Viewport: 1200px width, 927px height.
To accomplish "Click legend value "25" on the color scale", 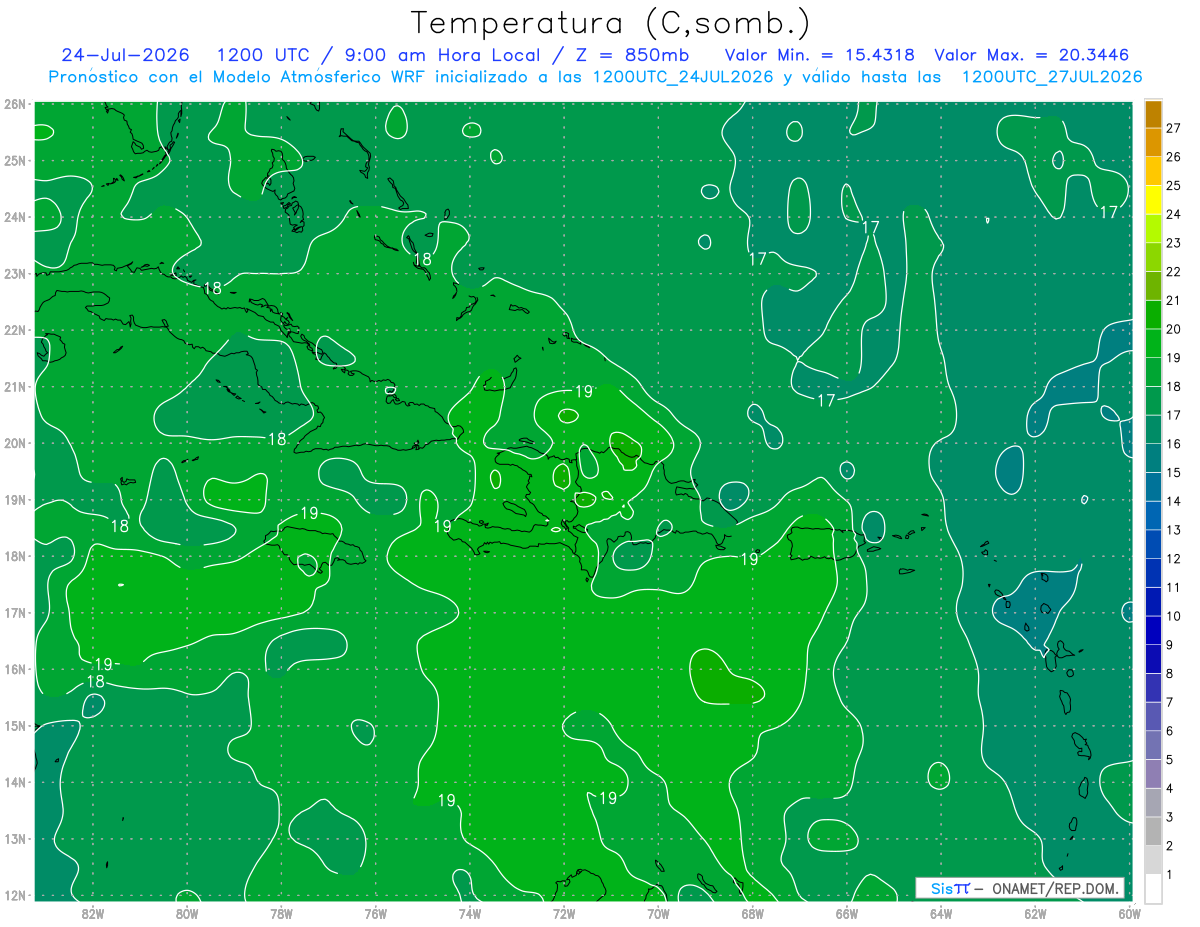I will [1174, 186].
